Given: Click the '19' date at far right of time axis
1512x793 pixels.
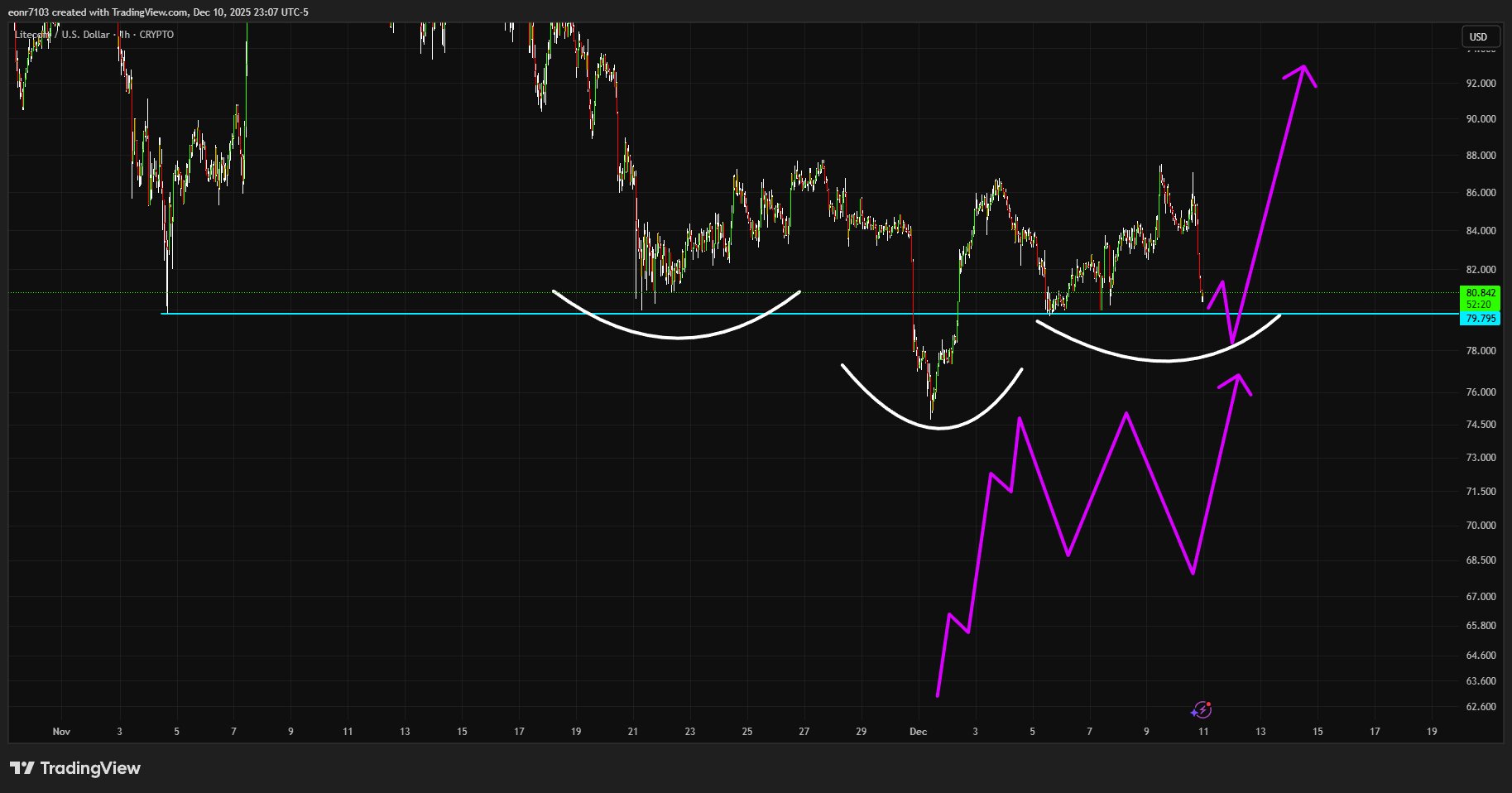Looking at the screenshot, I should pyautogui.click(x=1432, y=732).
